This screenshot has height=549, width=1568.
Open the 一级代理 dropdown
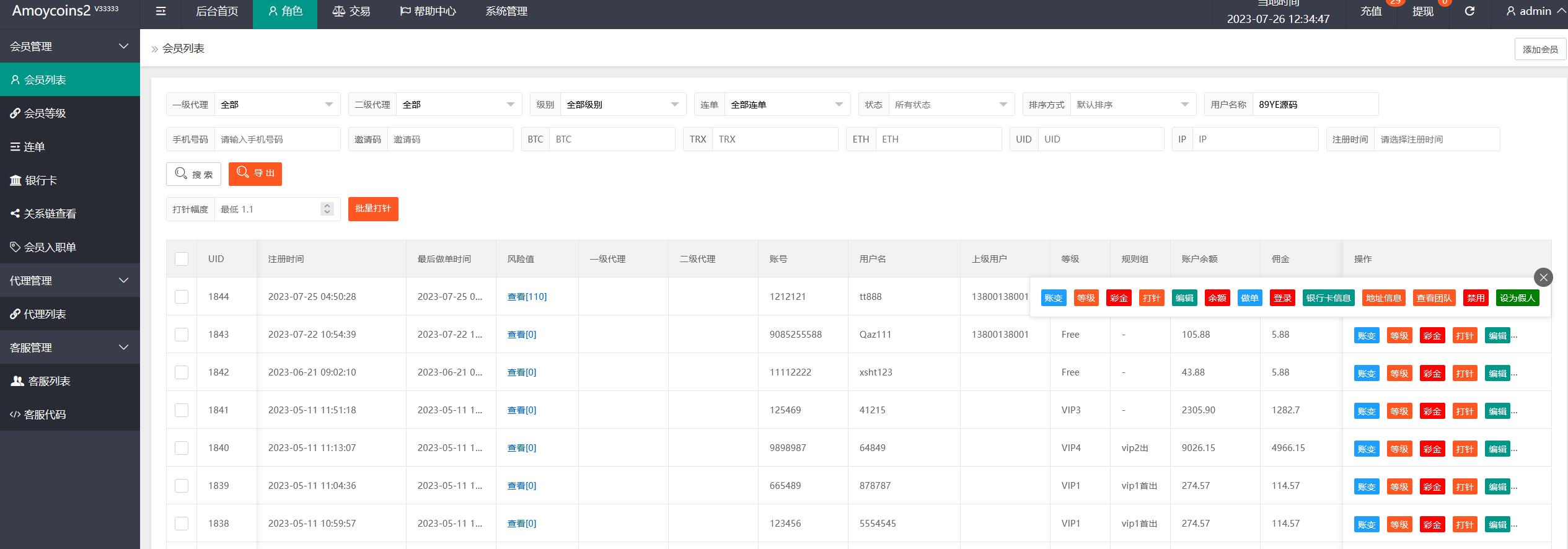tap(276, 105)
